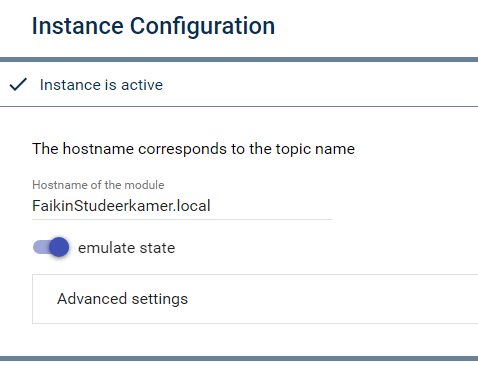This screenshot has height=368, width=478.
Task: Click into the Hostname of the module field
Action: 182,206
